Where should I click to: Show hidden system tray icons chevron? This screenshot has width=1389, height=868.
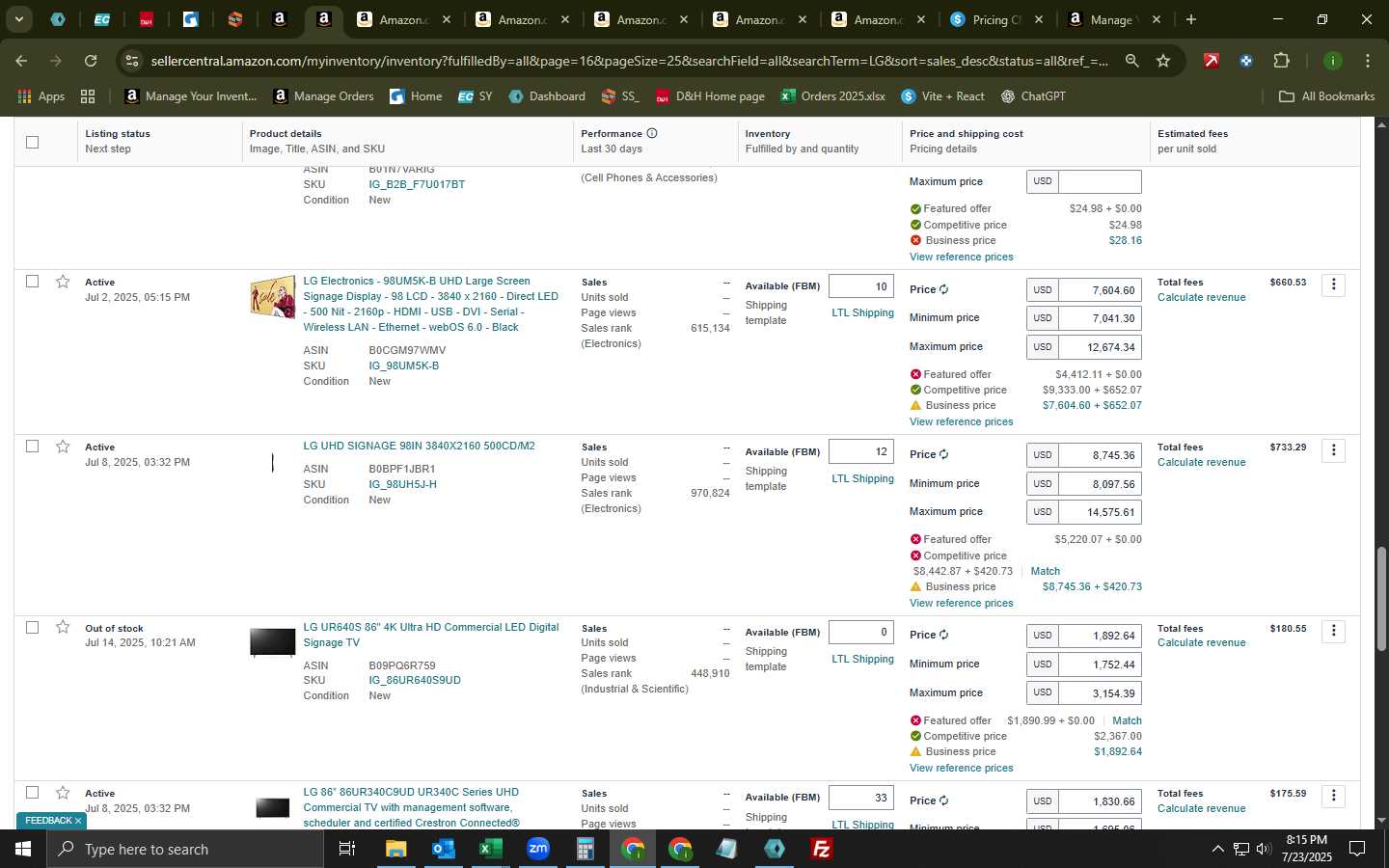coord(1217,849)
